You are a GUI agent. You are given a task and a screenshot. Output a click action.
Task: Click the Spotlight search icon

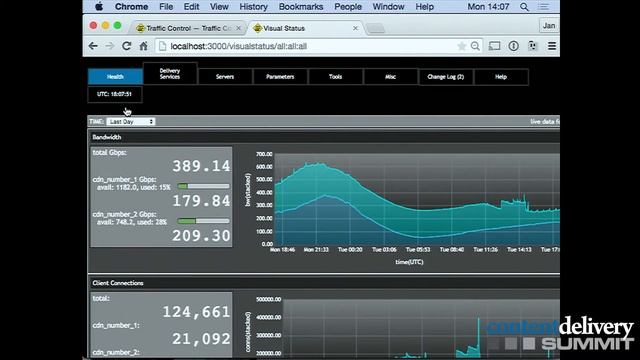[524, 7]
